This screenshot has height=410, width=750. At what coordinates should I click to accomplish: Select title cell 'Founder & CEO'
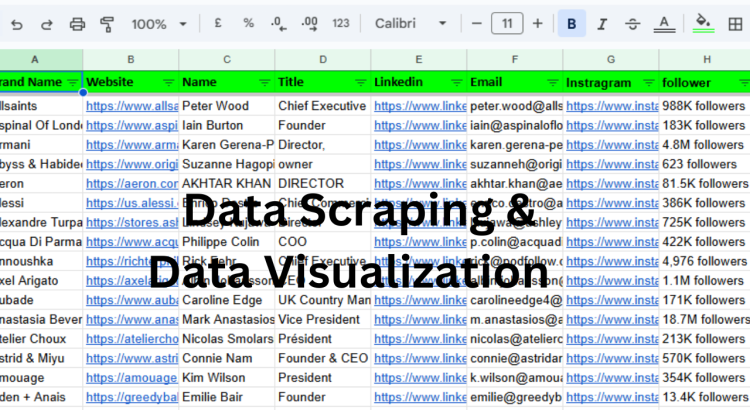(x=323, y=358)
